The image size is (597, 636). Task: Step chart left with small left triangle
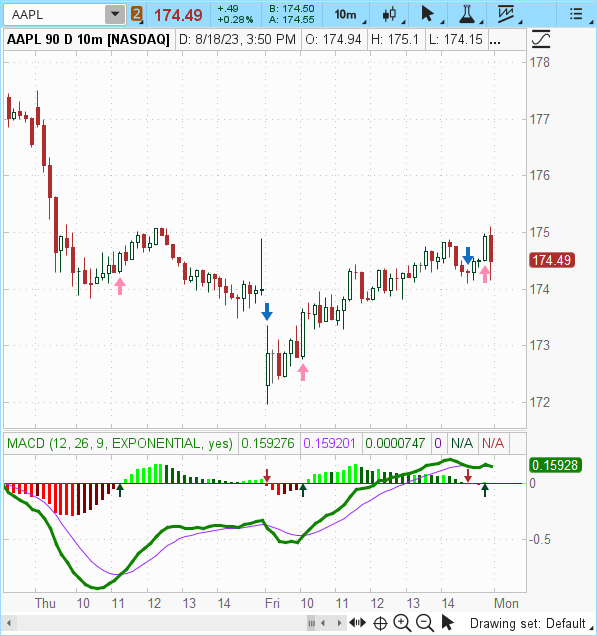323,623
